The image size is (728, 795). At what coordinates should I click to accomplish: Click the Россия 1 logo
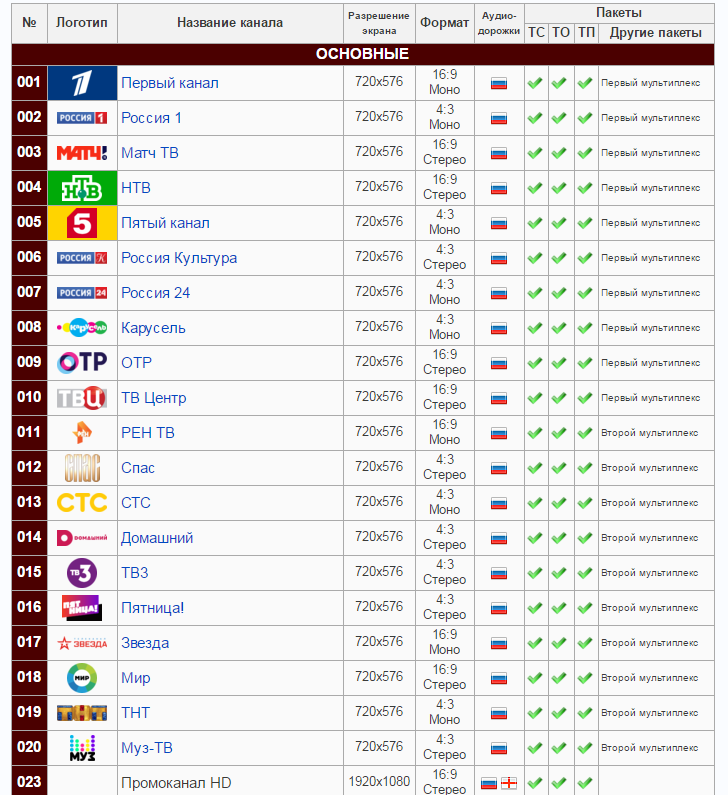[x=82, y=118]
